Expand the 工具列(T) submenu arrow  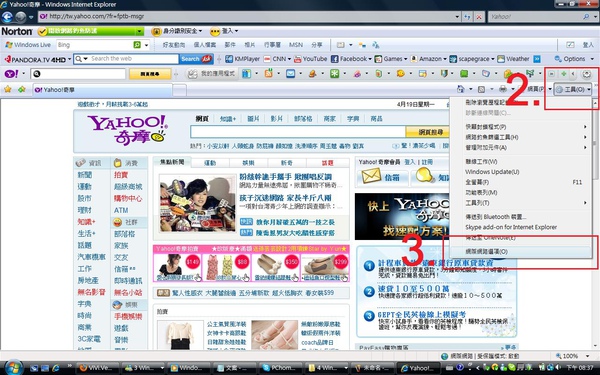click(585, 203)
